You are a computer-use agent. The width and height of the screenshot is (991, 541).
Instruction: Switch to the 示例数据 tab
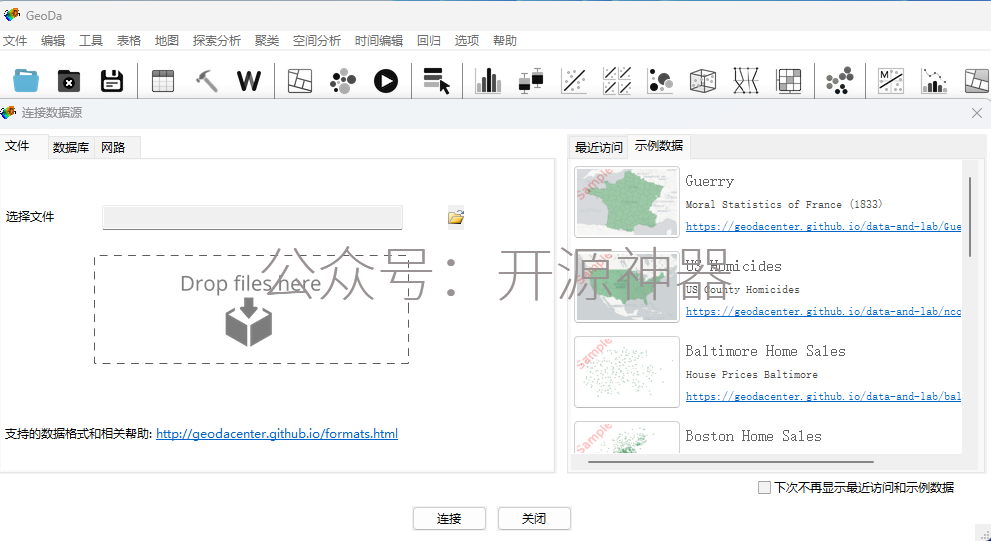pos(659,146)
